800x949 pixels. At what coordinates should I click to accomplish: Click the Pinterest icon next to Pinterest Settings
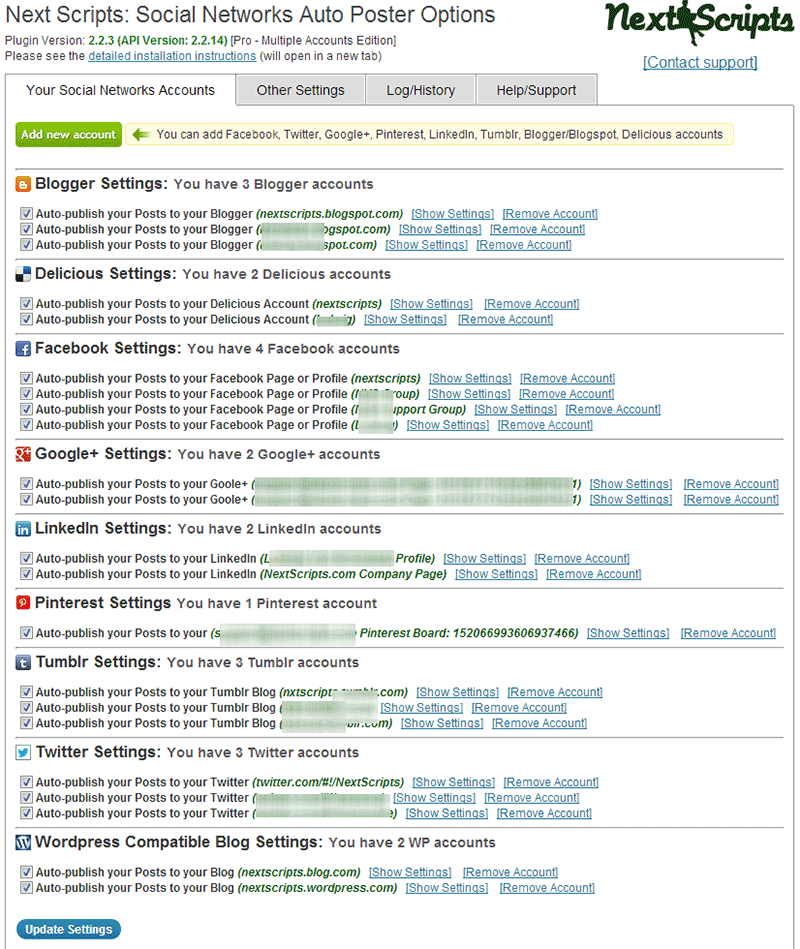(23, 603)
